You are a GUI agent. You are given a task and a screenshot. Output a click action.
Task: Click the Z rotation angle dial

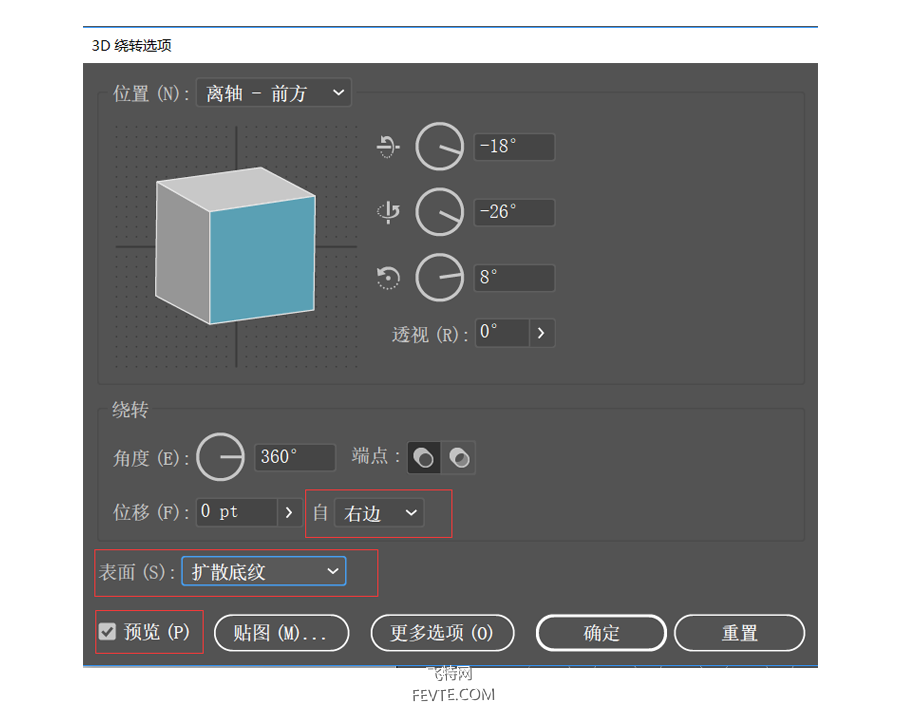(x=440, y=278)
